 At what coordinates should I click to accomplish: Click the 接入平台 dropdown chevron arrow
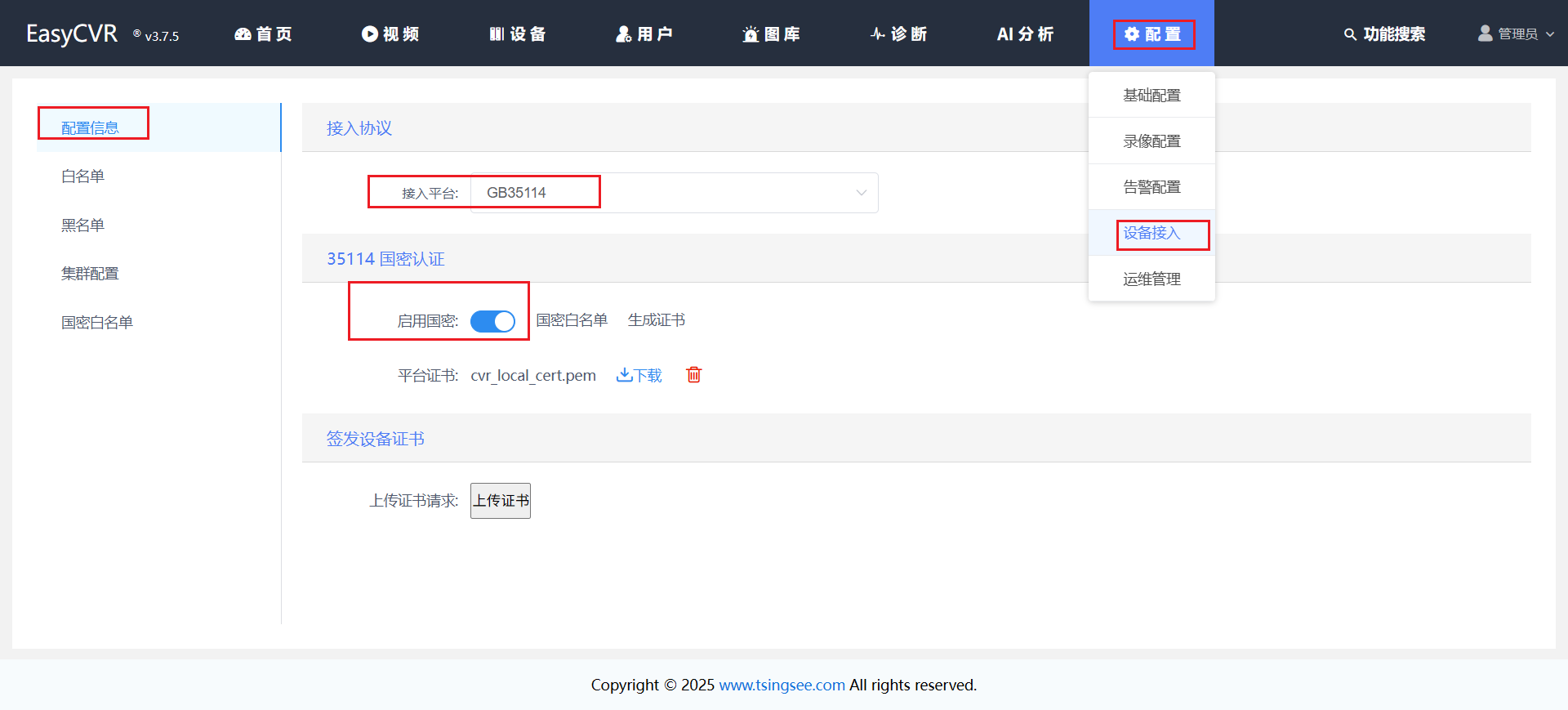tap(861, 193)
